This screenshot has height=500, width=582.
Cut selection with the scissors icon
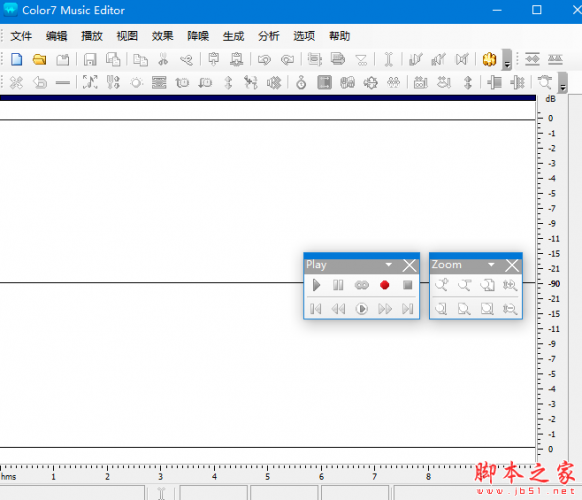tap(163, 59)
